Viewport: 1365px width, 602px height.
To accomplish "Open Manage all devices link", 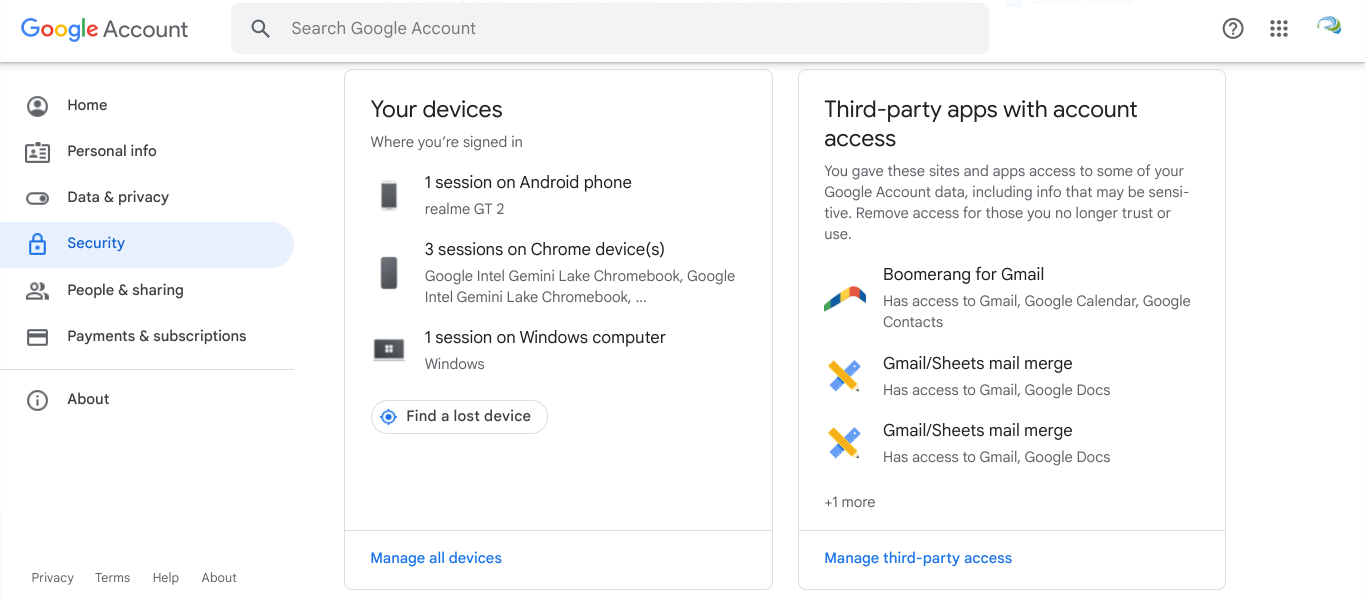I will (x=436, y=558).
